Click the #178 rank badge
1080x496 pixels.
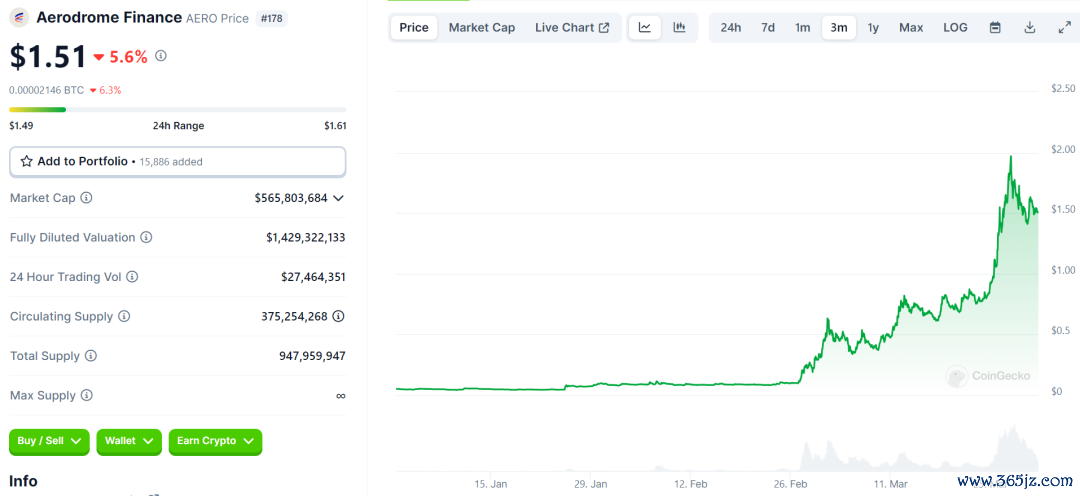pos(271,19)
